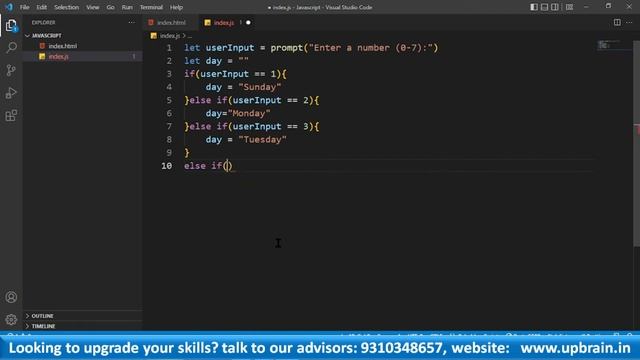Open the View menu
This screenshot has width=640, height=360.
tap(93, 7)
